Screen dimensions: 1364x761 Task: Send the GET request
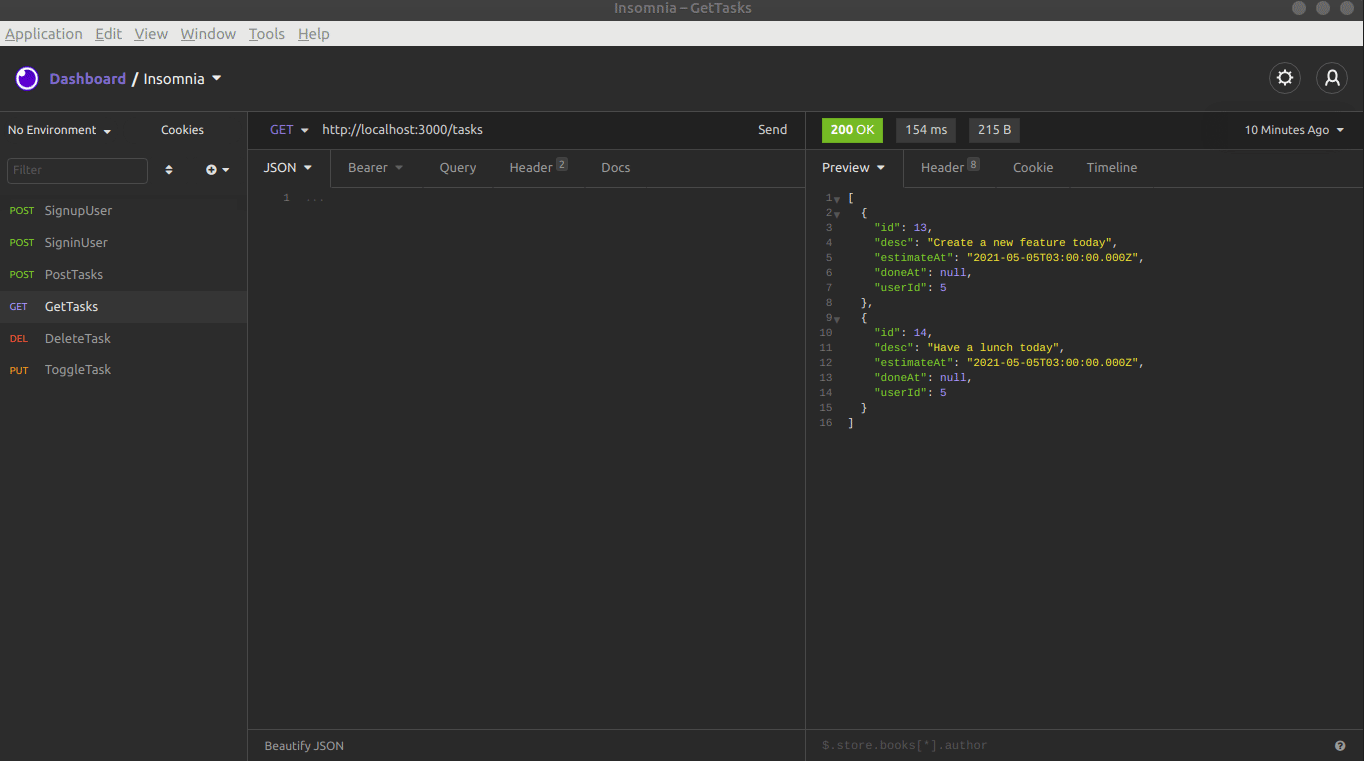click(773, 130)
